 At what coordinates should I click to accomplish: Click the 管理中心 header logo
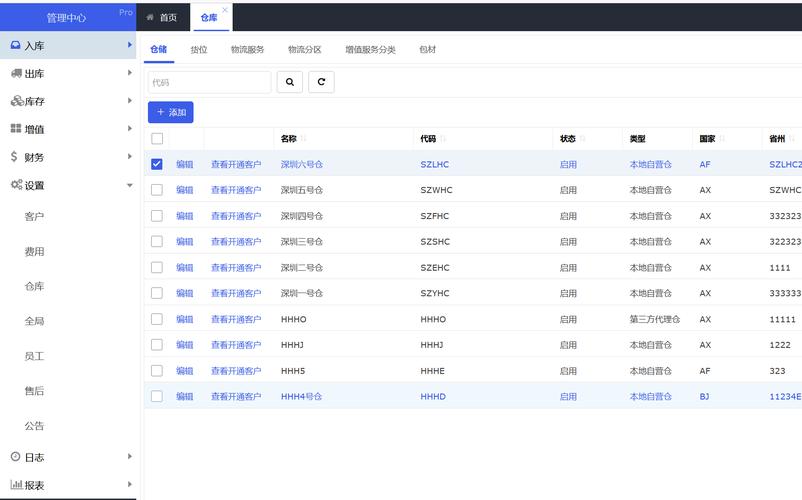[66, 18]
